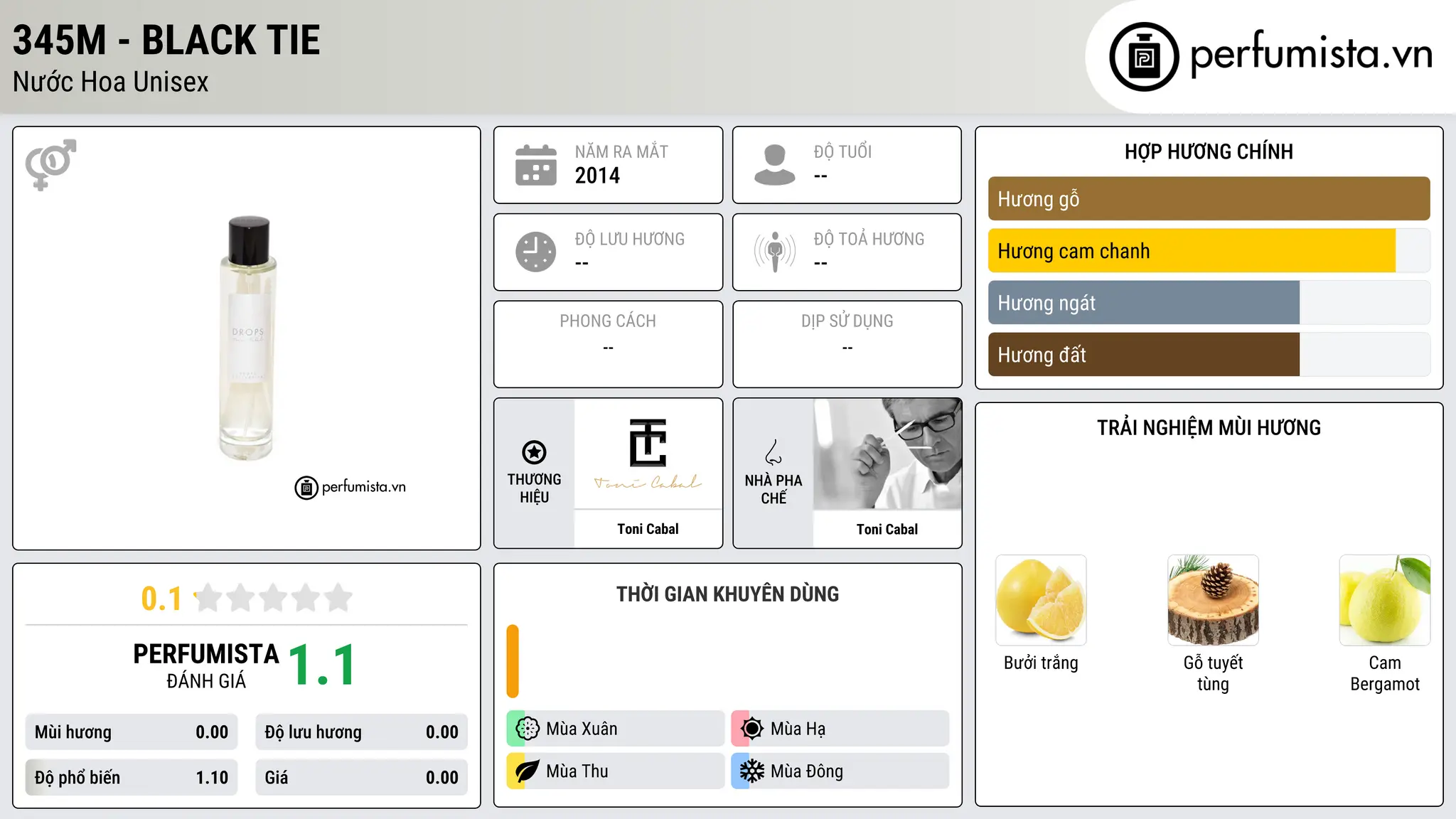Click the title '345M - BLACK TIE'

pos(166,41)
